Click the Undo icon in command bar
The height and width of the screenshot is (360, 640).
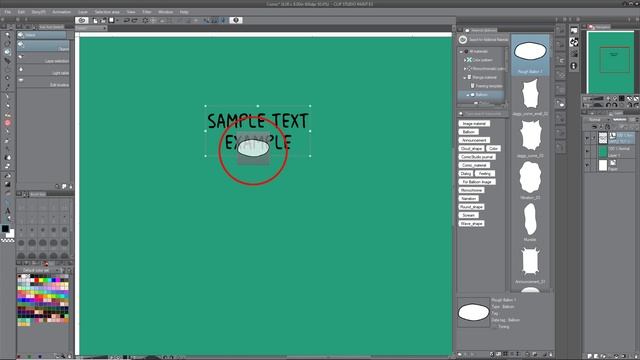(127, 20)
